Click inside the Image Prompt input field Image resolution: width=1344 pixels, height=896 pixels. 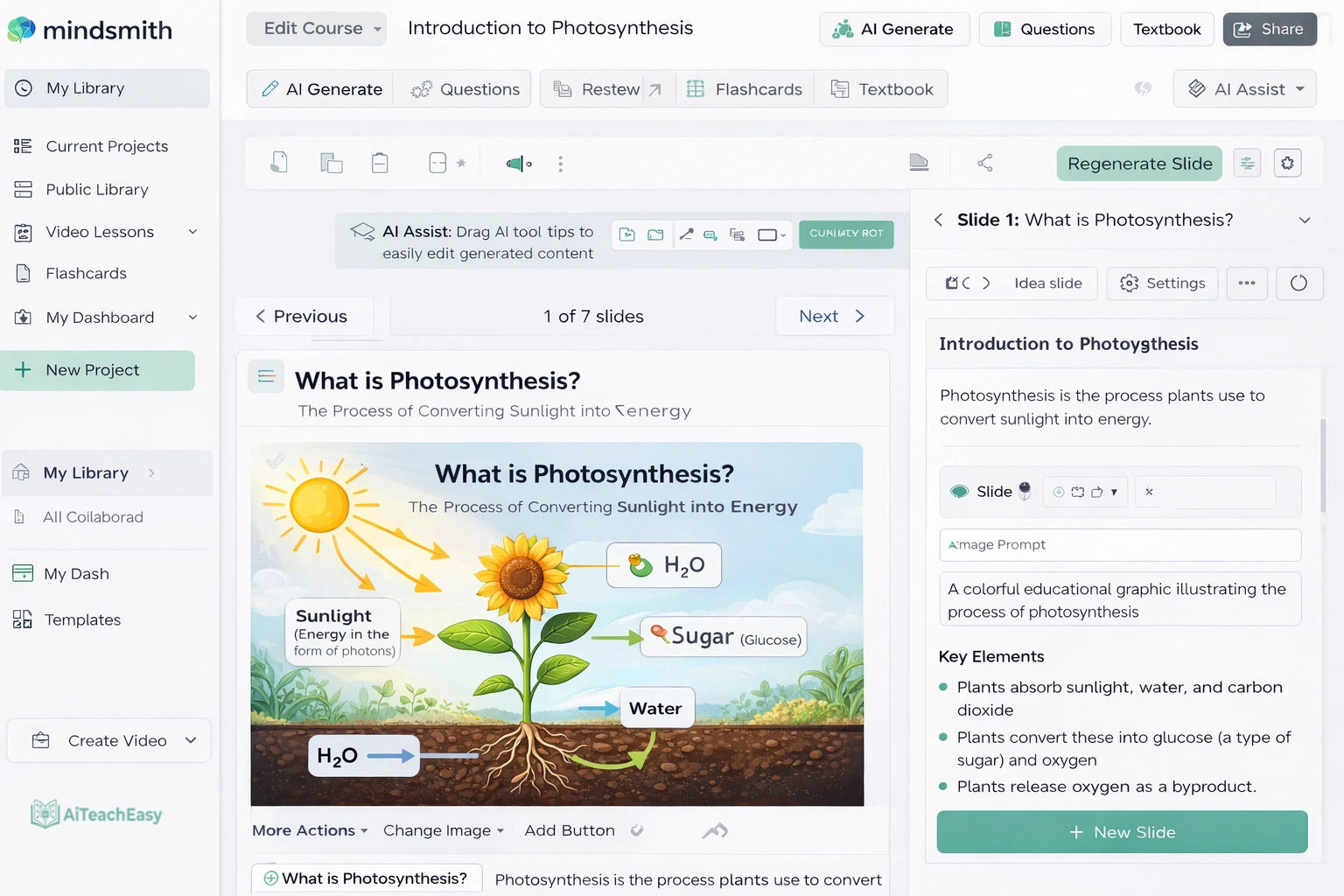click(x=1120, y=544)
